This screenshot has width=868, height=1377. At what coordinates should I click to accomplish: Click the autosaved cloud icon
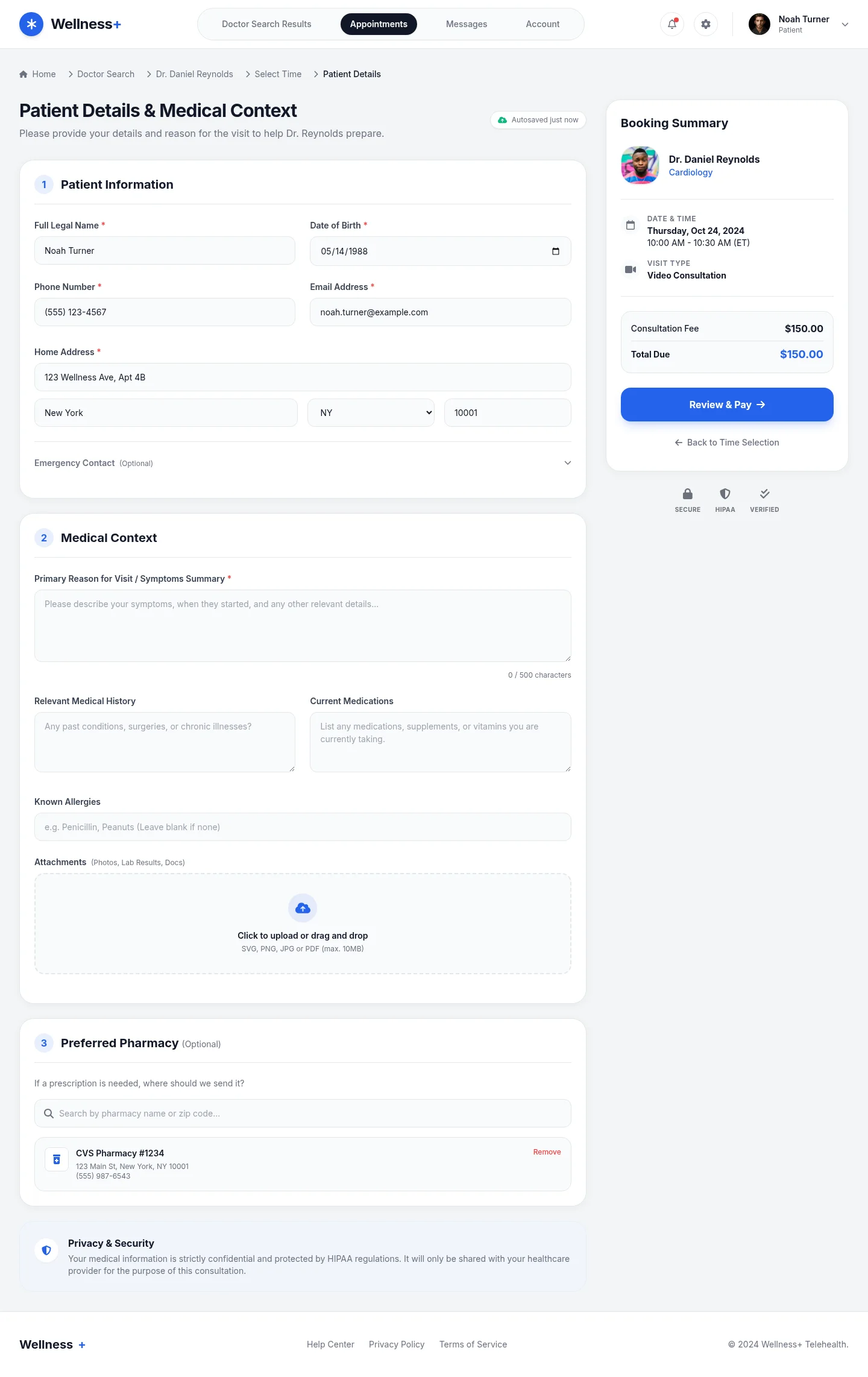click(x=502, y=120)
